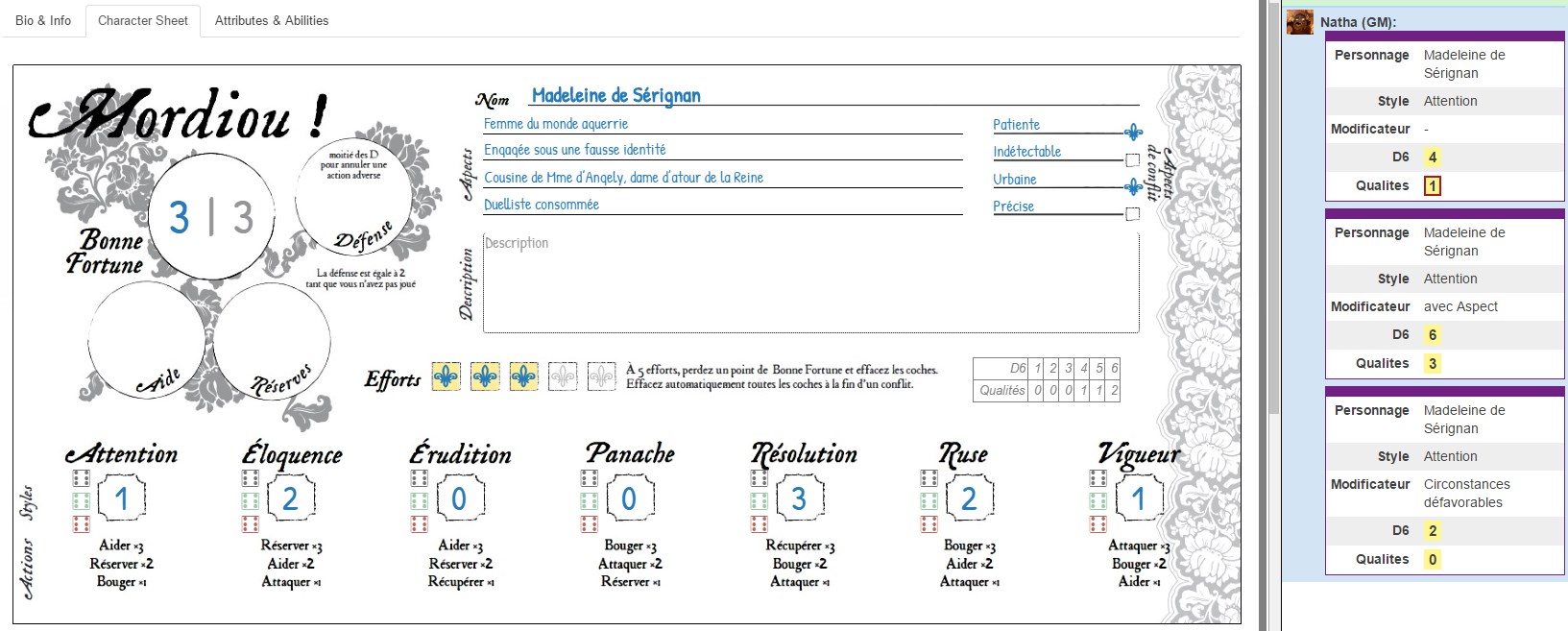Roll the green die for Érudition
This screenshot has width=1568, height=631.
[419, 501]
